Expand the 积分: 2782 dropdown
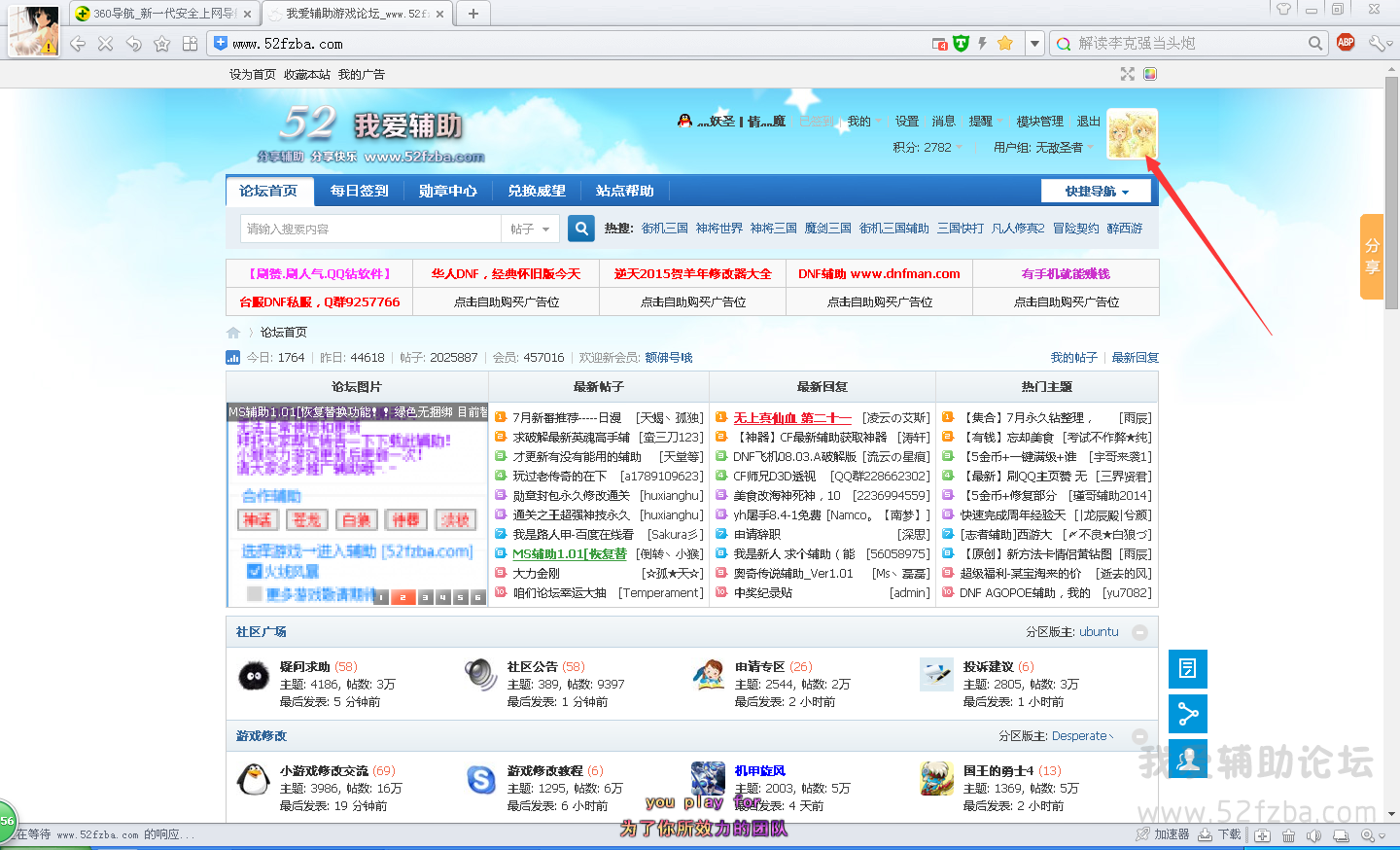The width and height of the screenshot is (1400, 850). point(927,148)
